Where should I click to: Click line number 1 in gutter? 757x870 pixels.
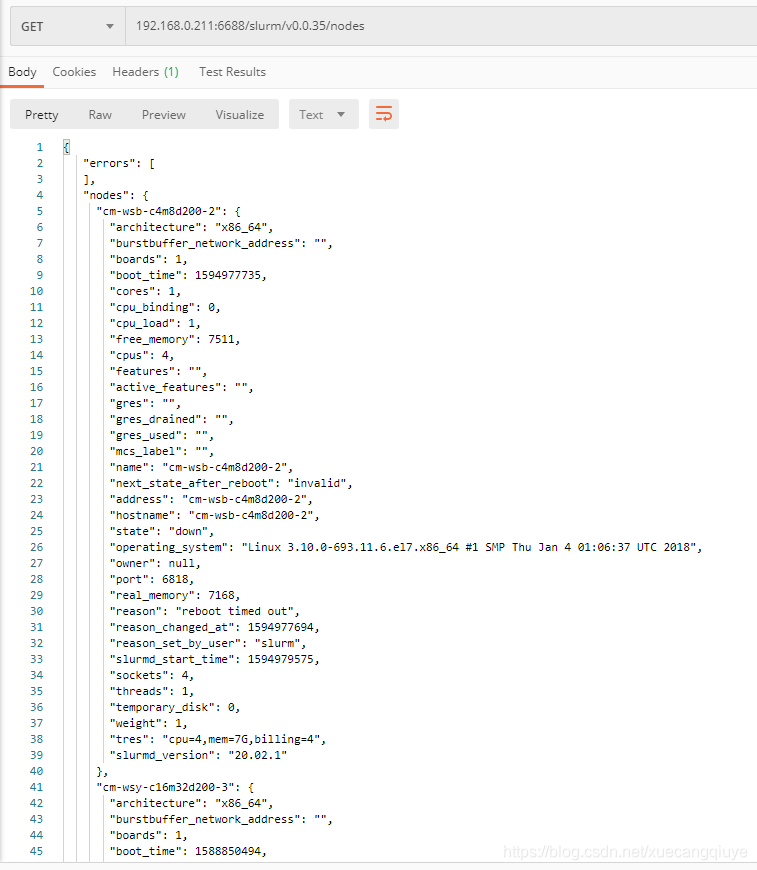click(x=39, y=147)
